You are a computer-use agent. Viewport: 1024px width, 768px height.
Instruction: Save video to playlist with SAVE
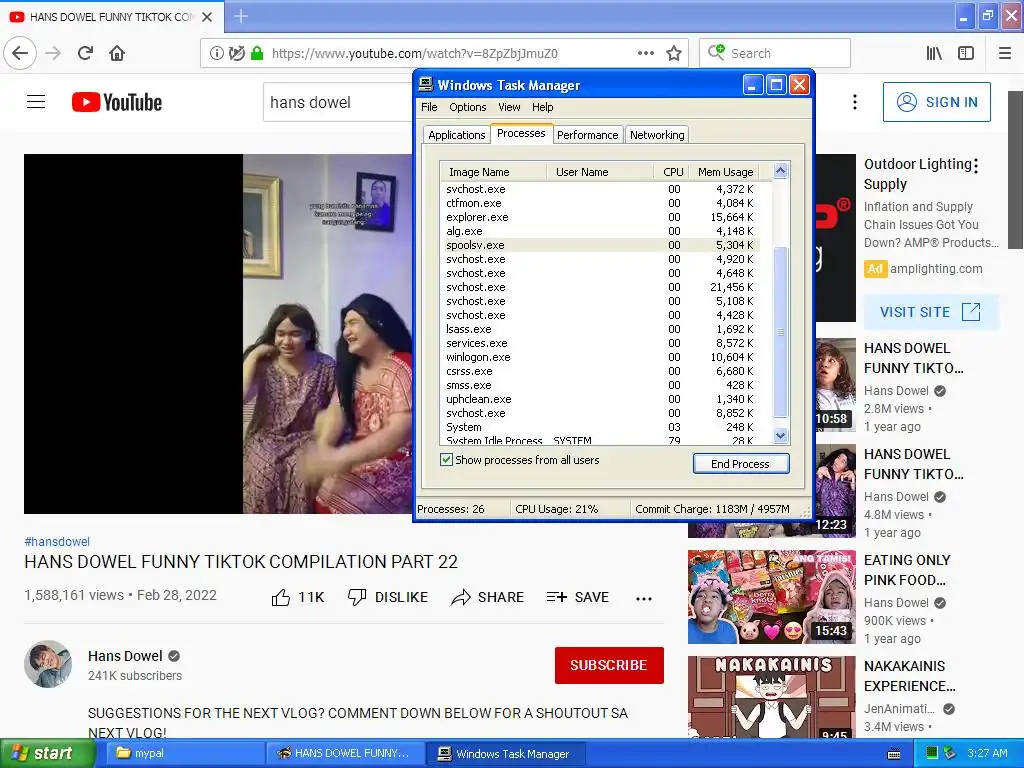(x=577, y=597)
